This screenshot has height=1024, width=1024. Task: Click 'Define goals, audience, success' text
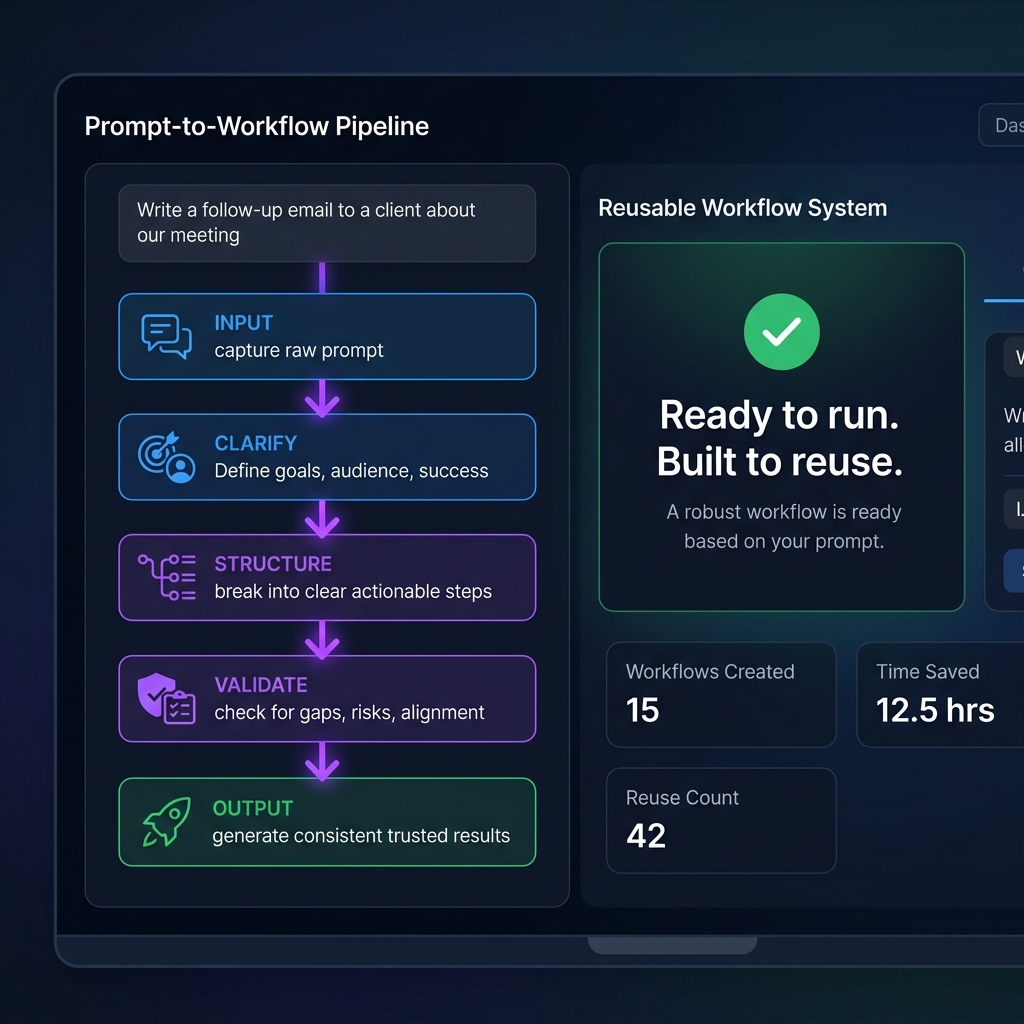tap(351, 471)
